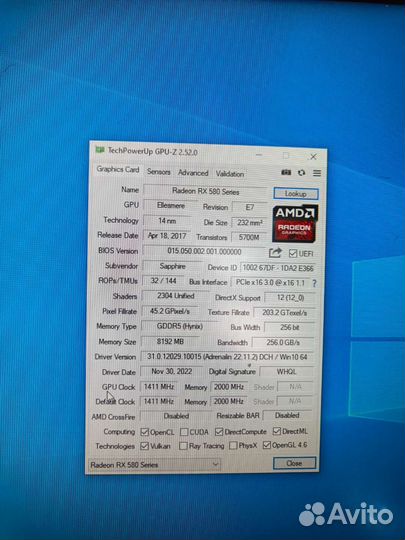This screenshot has width=405, height=540.
Task: Toggle the UEFI checkbox
Action: [293, 253]
